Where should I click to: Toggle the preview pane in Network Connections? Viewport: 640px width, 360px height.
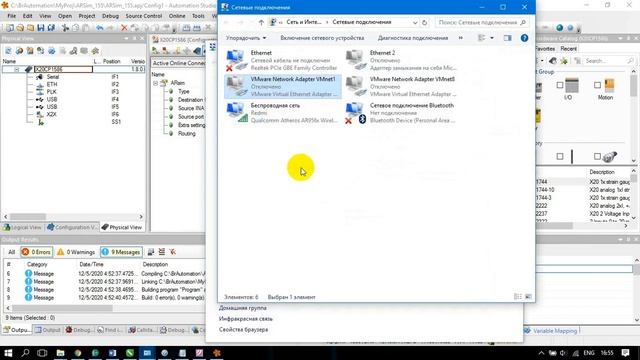coord(507,38)
